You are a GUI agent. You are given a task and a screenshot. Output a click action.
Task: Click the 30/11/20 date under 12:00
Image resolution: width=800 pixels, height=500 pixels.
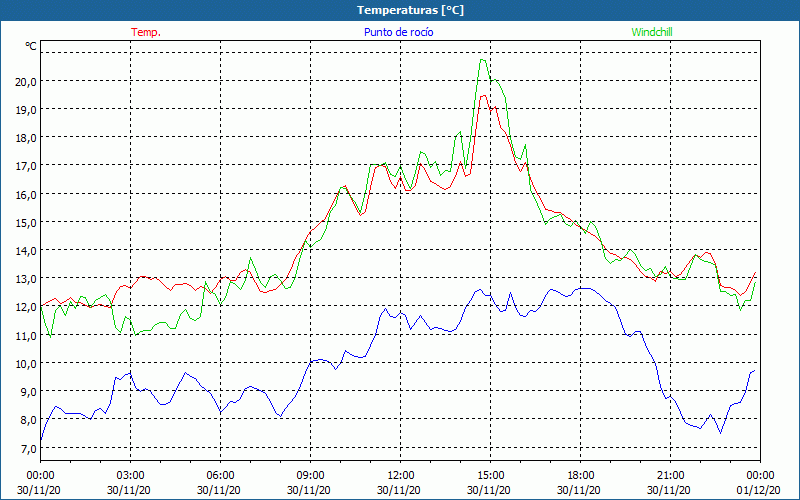pyautogui.click(x=398, y=490)
